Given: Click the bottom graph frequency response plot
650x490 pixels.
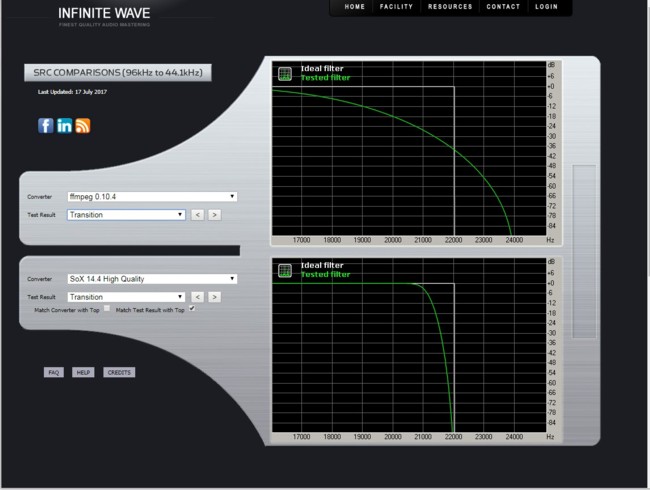Looking at the screenshot, I should coord(409,345).
